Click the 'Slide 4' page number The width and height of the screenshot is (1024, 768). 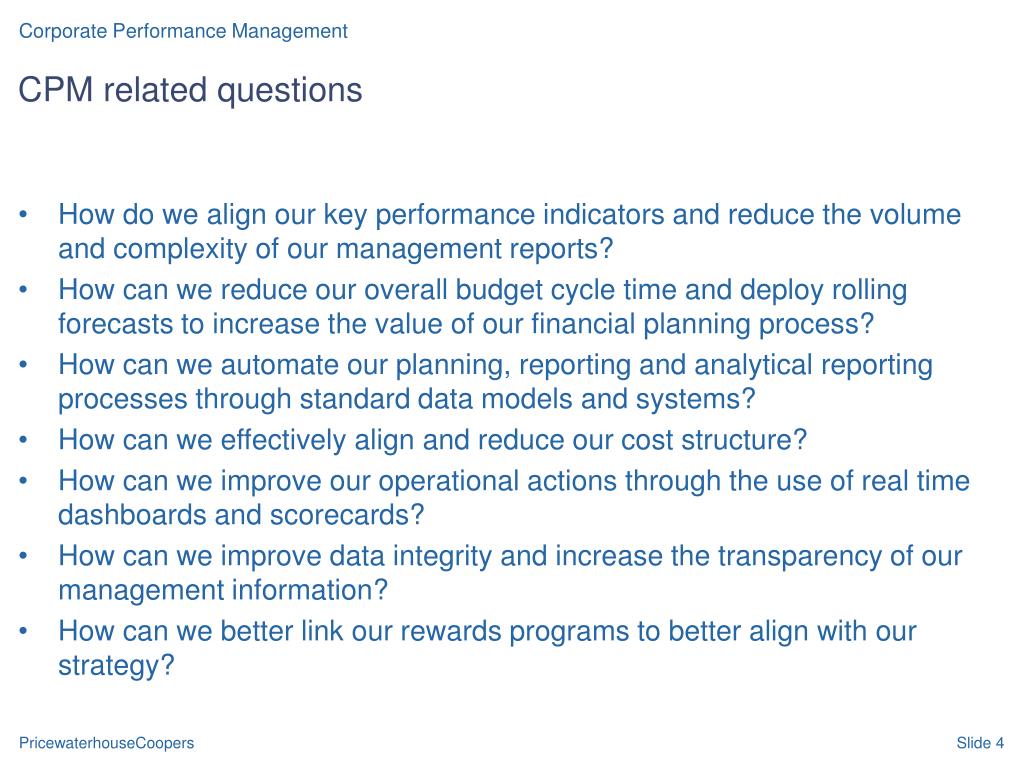(980, 743)
